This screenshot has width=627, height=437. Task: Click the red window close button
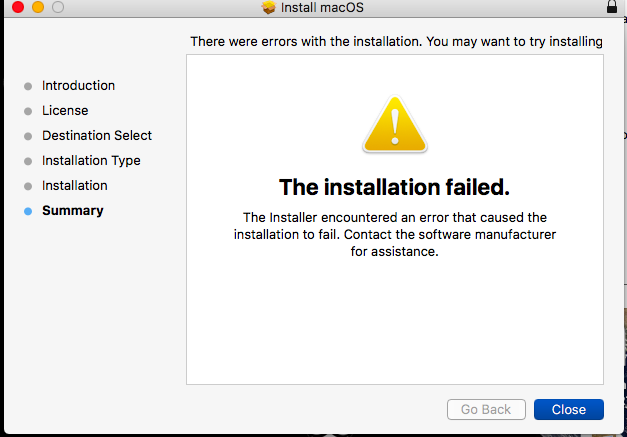tap(17, 8)
